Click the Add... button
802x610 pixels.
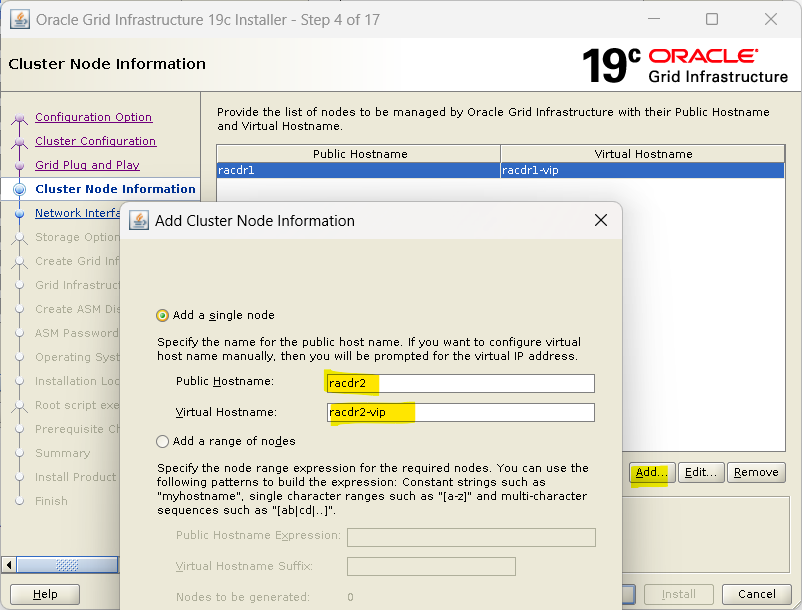click(652, 472)
